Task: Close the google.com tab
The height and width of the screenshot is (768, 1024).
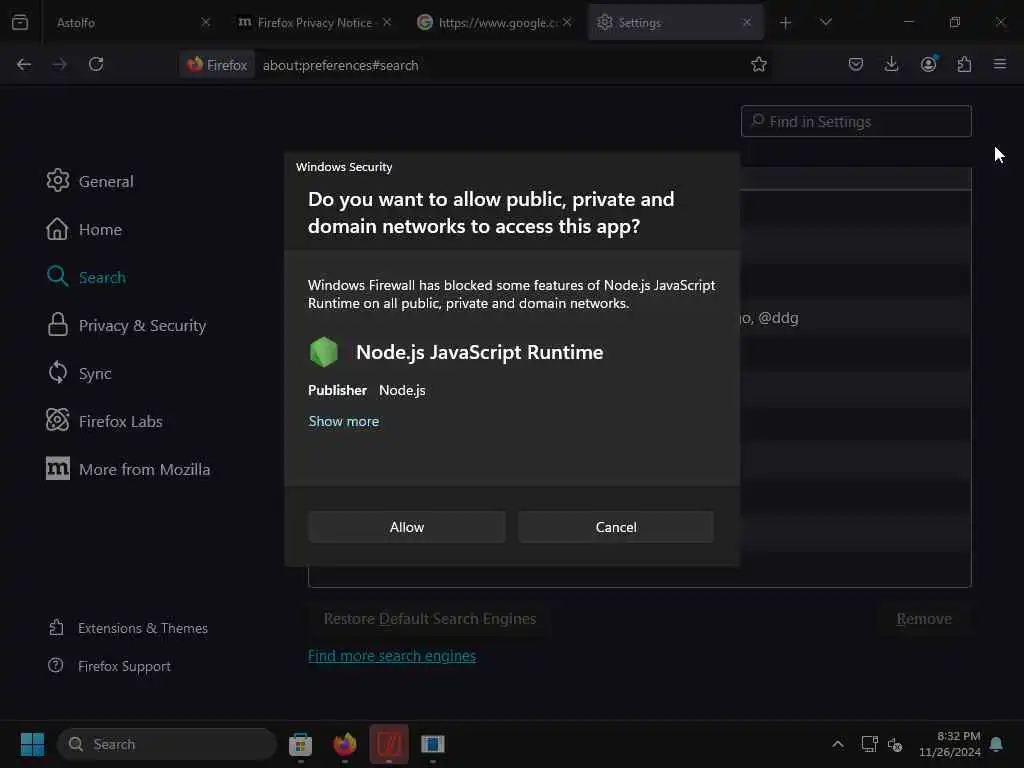Action: point(567,22)
